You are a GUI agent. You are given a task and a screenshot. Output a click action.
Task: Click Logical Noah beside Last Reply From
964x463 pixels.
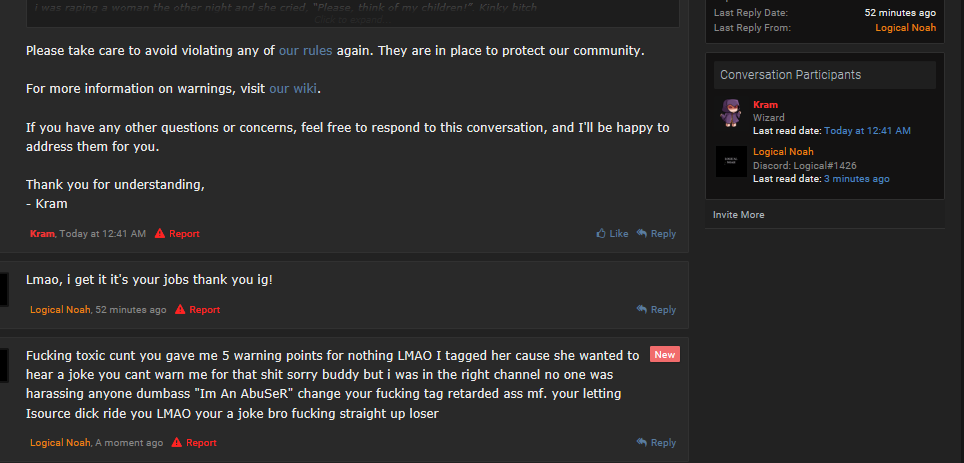pos(905,28)
